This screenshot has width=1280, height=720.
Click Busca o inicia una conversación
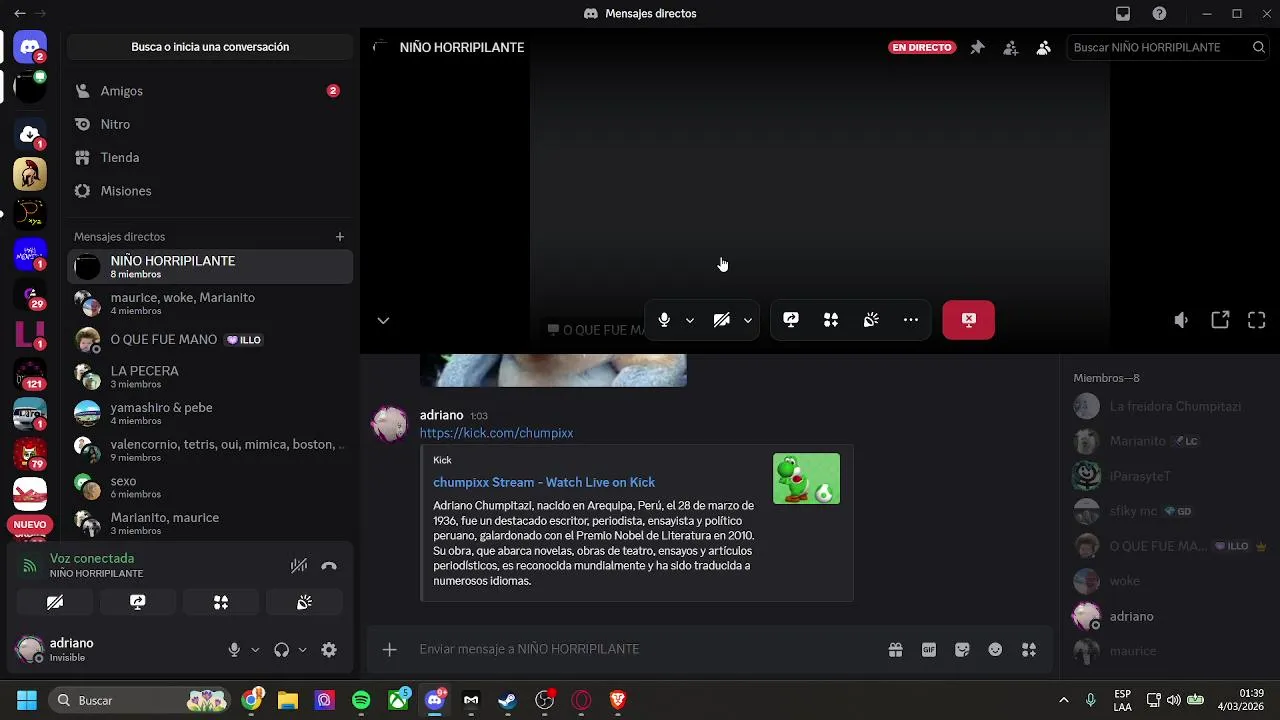click(x=210, y=47)
